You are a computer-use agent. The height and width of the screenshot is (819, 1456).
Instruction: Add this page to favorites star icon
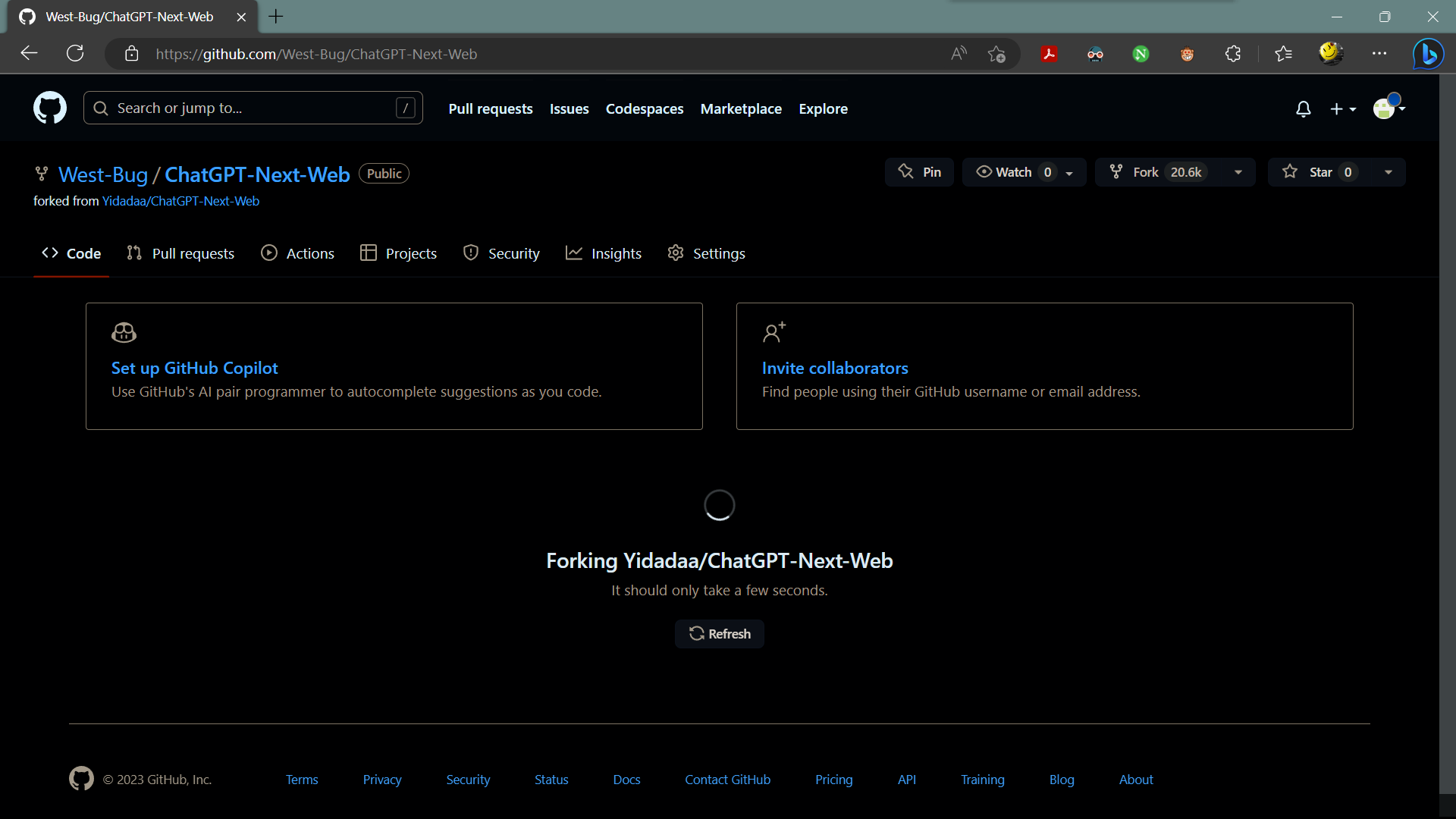[996, 54]
